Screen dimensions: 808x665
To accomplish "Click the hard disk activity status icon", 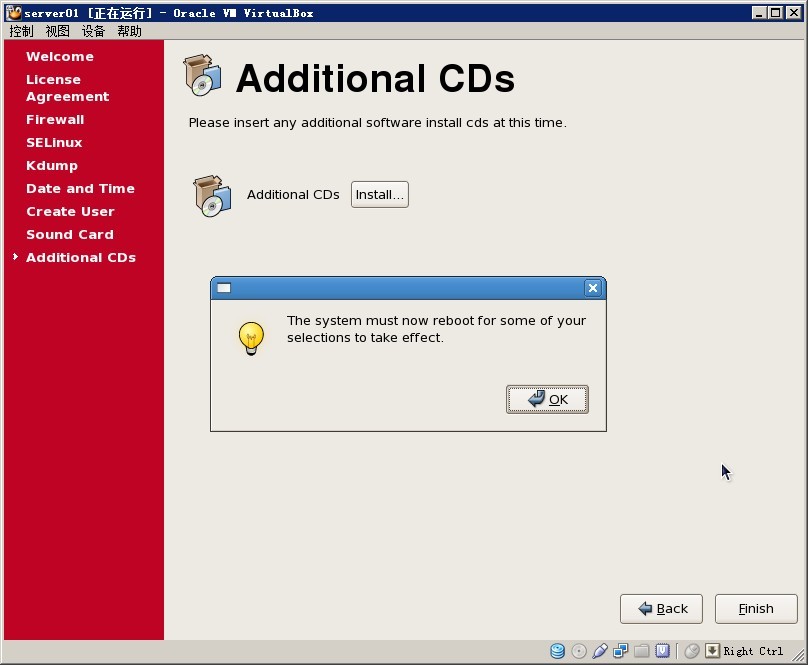I will pos(557,651).
